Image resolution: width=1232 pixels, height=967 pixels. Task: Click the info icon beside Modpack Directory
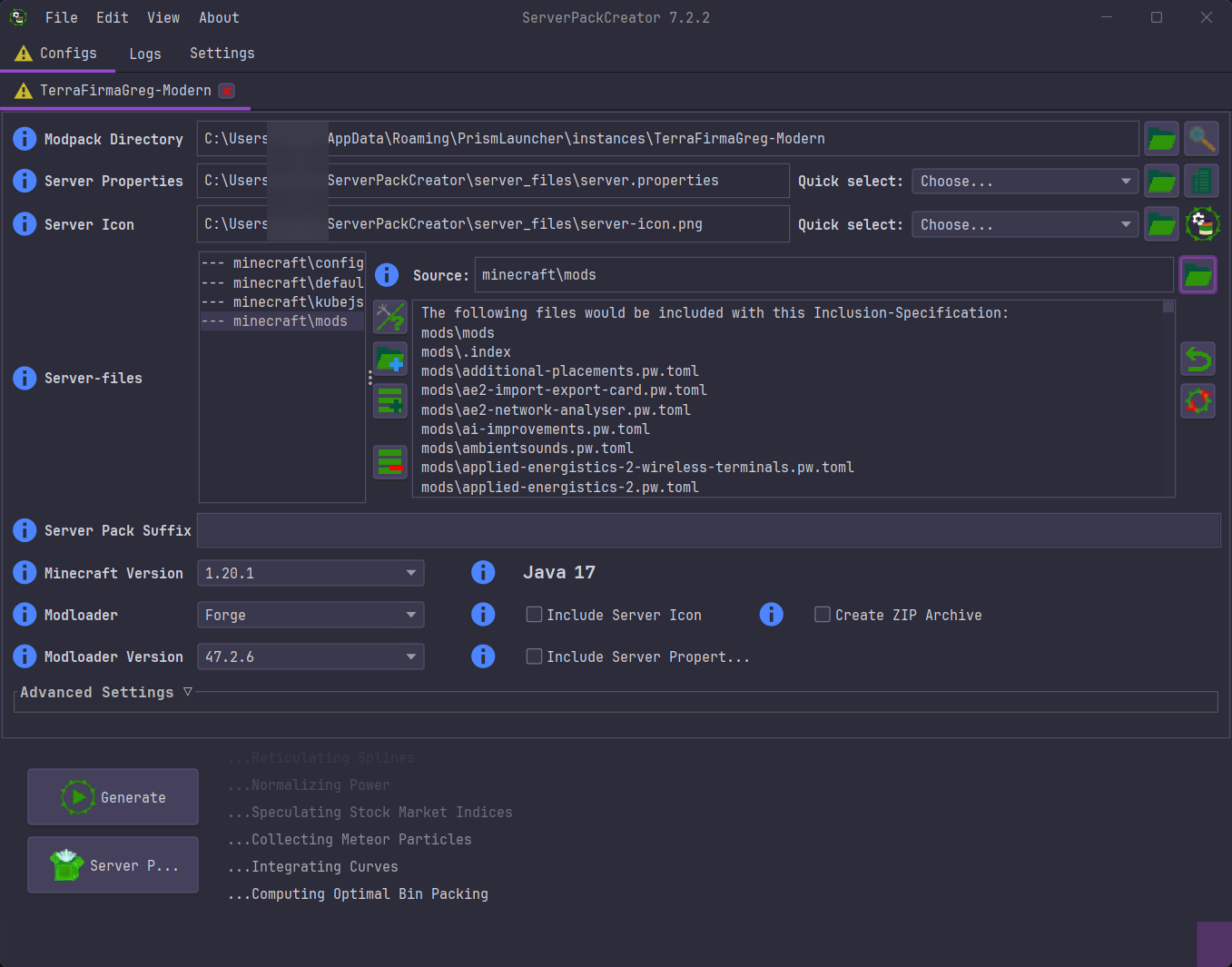point(25,139)
